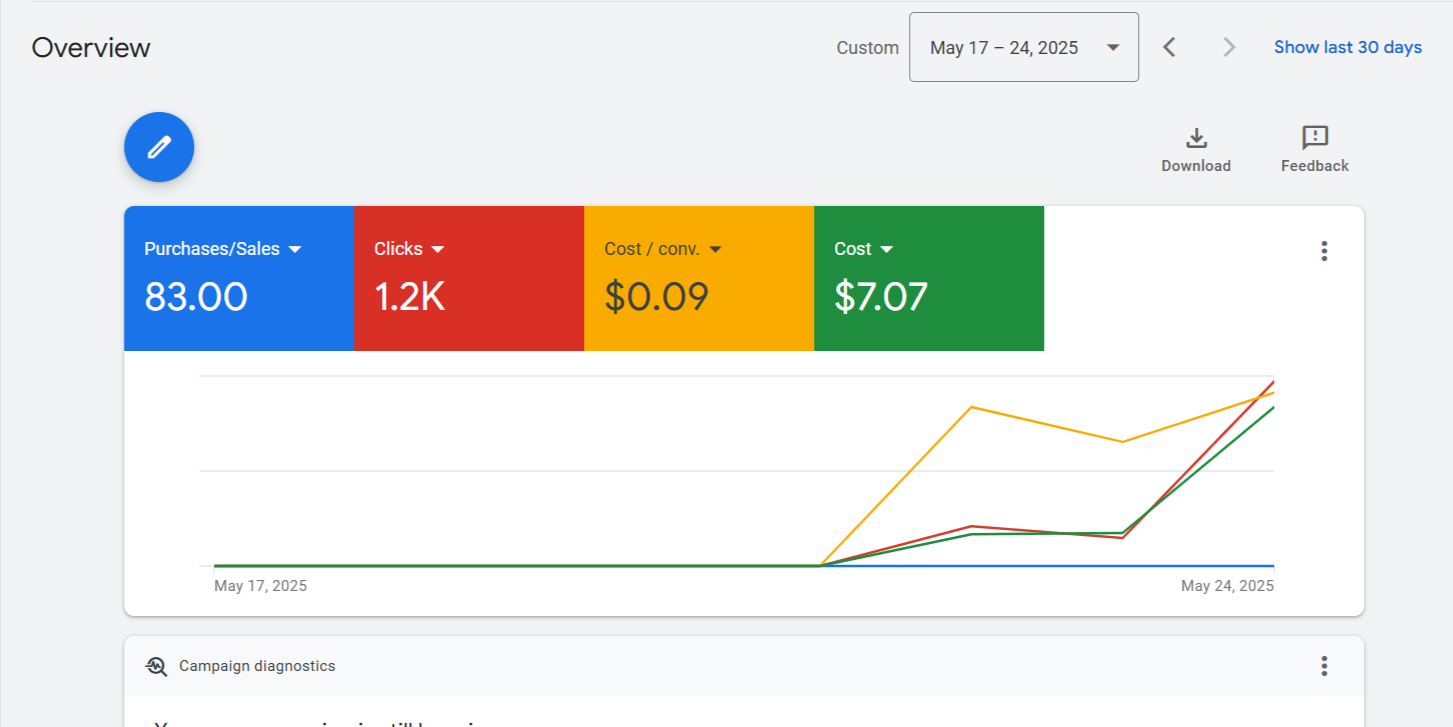1453x727 pixels.
Task: Open three-dot menu for Campaign diagnostics
Action: coord(1324,666)
